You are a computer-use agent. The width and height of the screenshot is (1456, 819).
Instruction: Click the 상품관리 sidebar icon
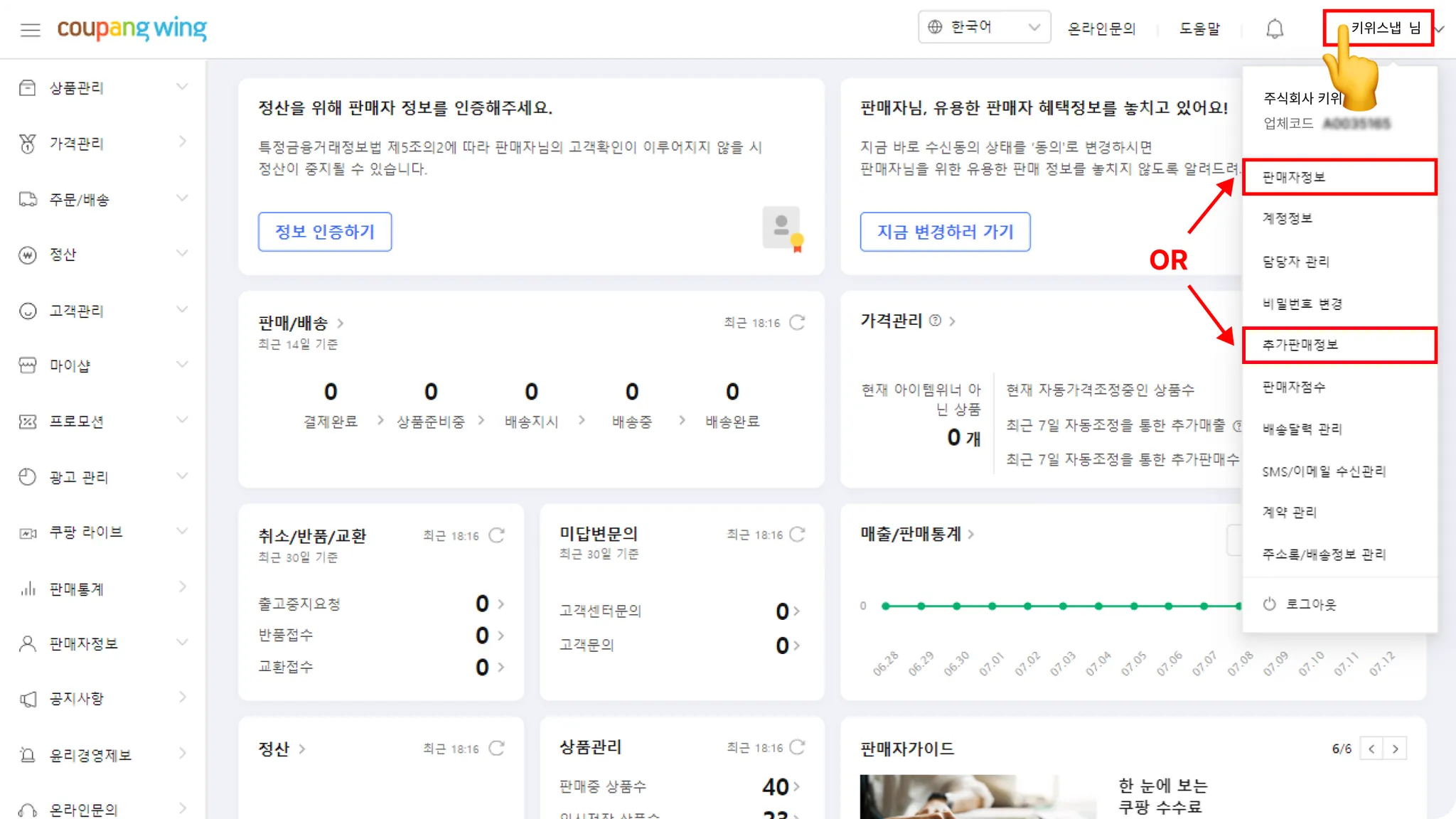(27, 87)
